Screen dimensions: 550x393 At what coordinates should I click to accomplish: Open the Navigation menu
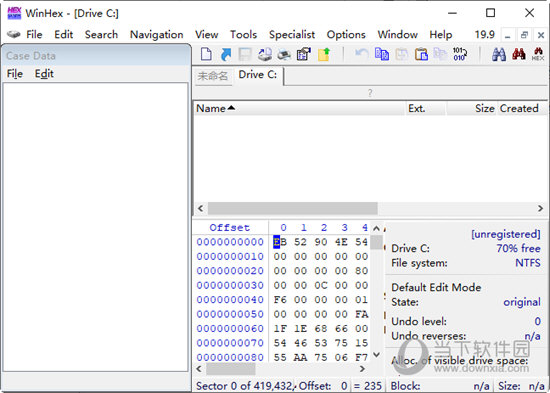pyautogui.click(x=156, y=35)
